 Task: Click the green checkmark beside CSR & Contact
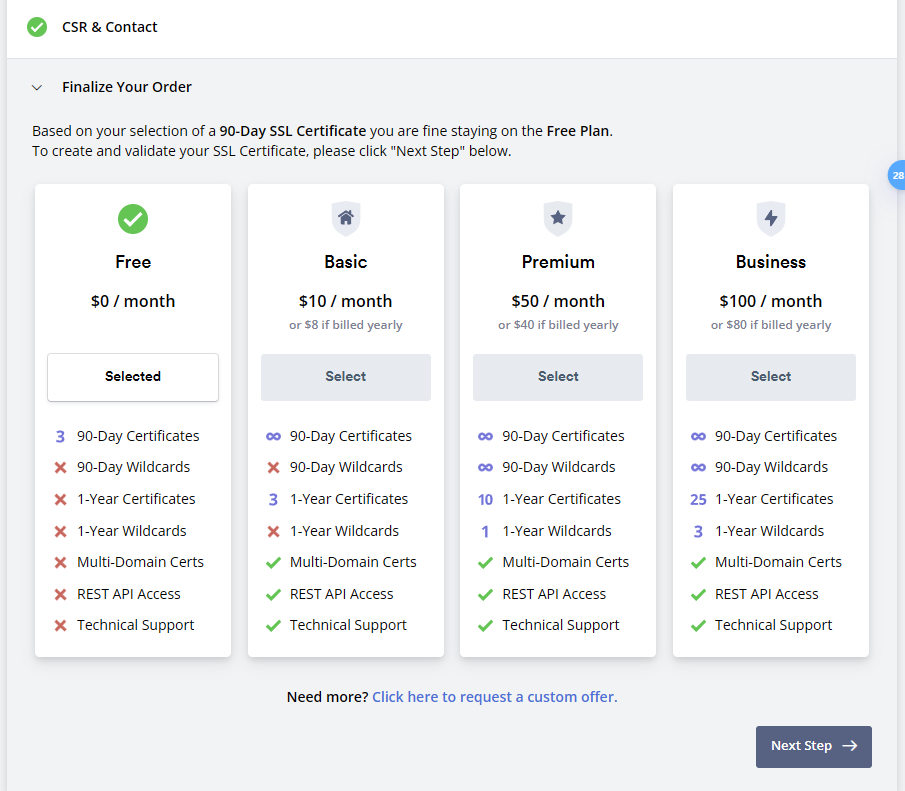(37, 27)
